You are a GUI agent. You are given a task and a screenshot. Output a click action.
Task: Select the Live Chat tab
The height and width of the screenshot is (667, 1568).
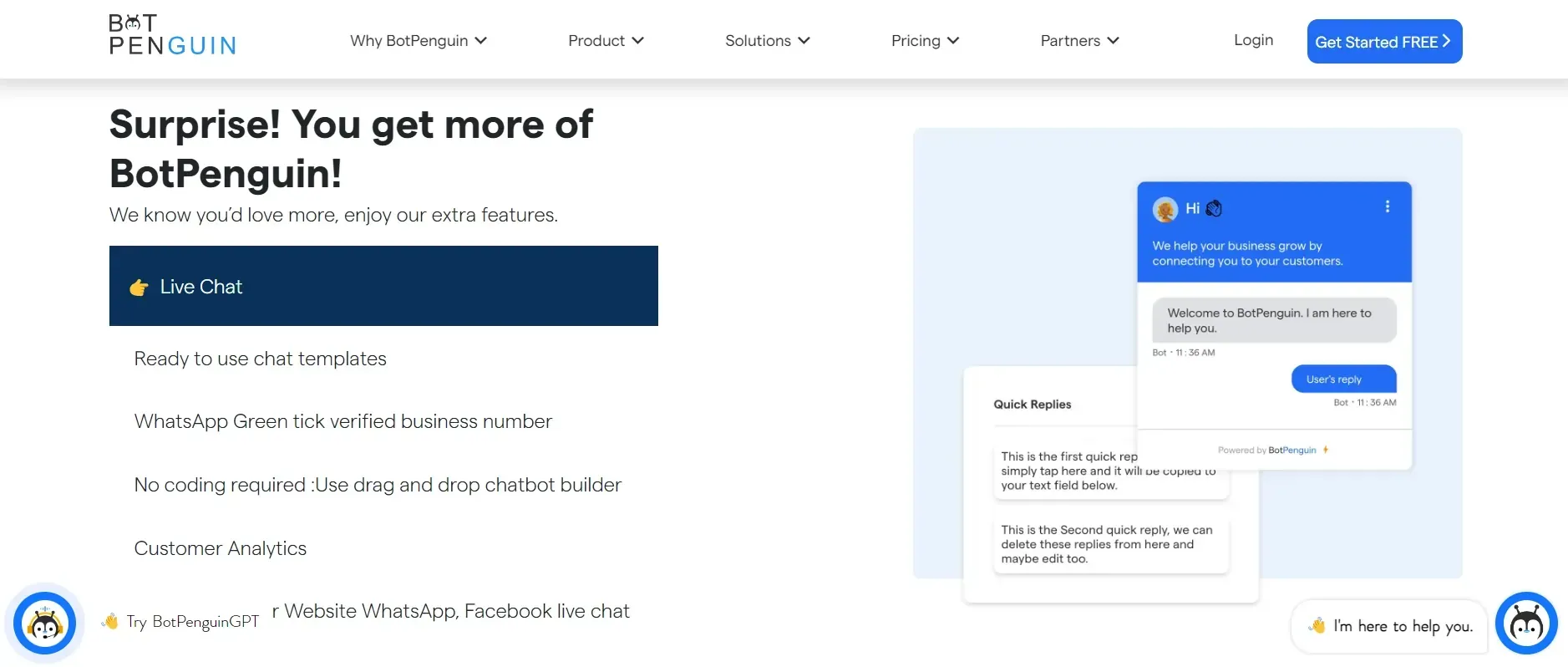pyautogui.click(x=383, y=286)
